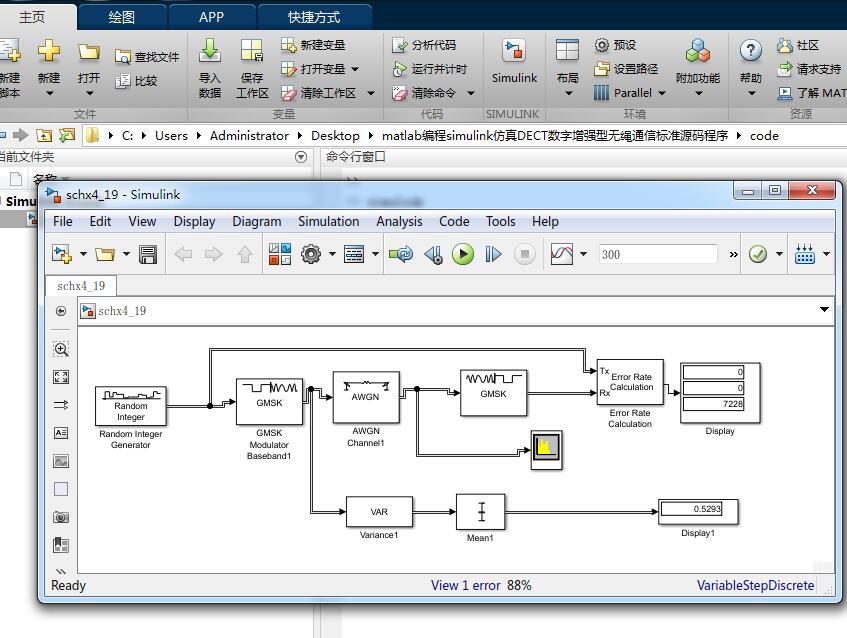Expand the Parallel dropdown in MATLAB ribbon
847x638 pixels.
662,93
